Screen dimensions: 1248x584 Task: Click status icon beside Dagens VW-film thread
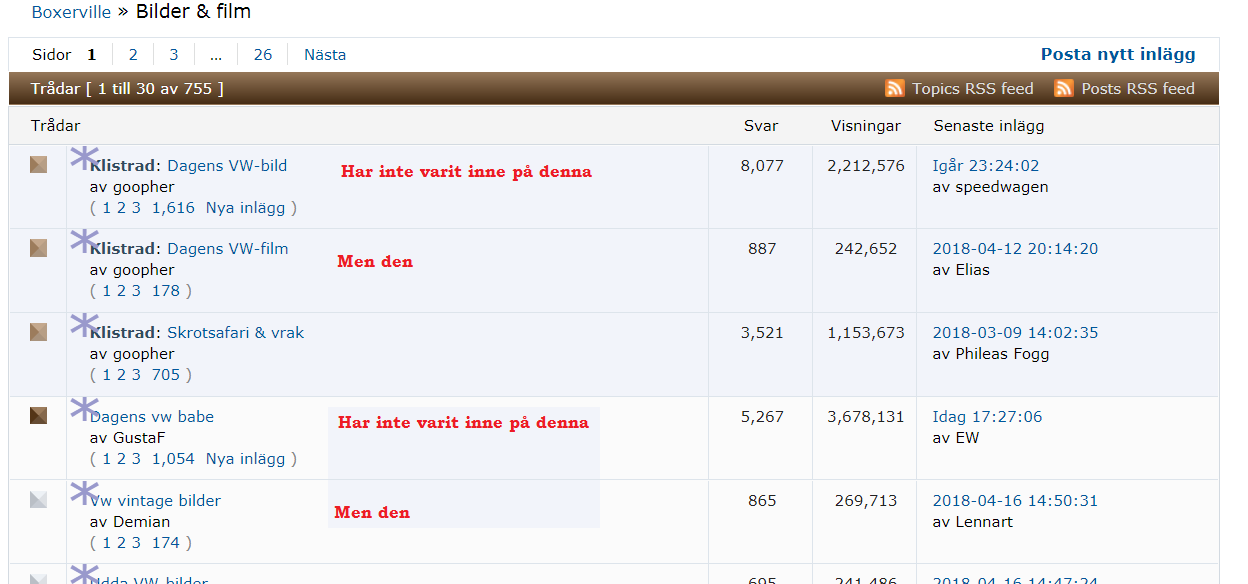tap(38, 248)
